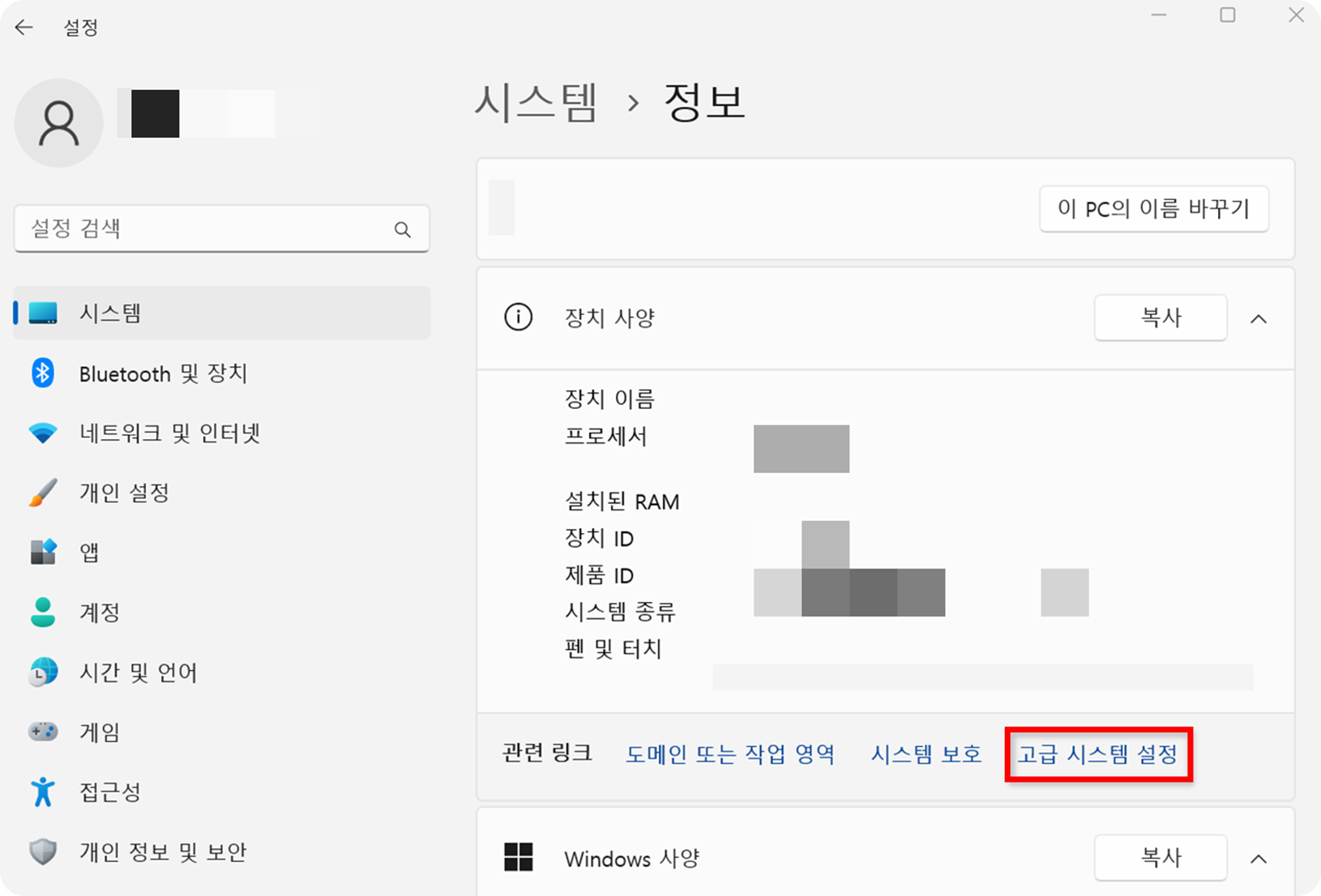This screenshot has height=896, width=1321.
Task: Click the shield 개인 정보 icon
Action: [x=43, y=851]
